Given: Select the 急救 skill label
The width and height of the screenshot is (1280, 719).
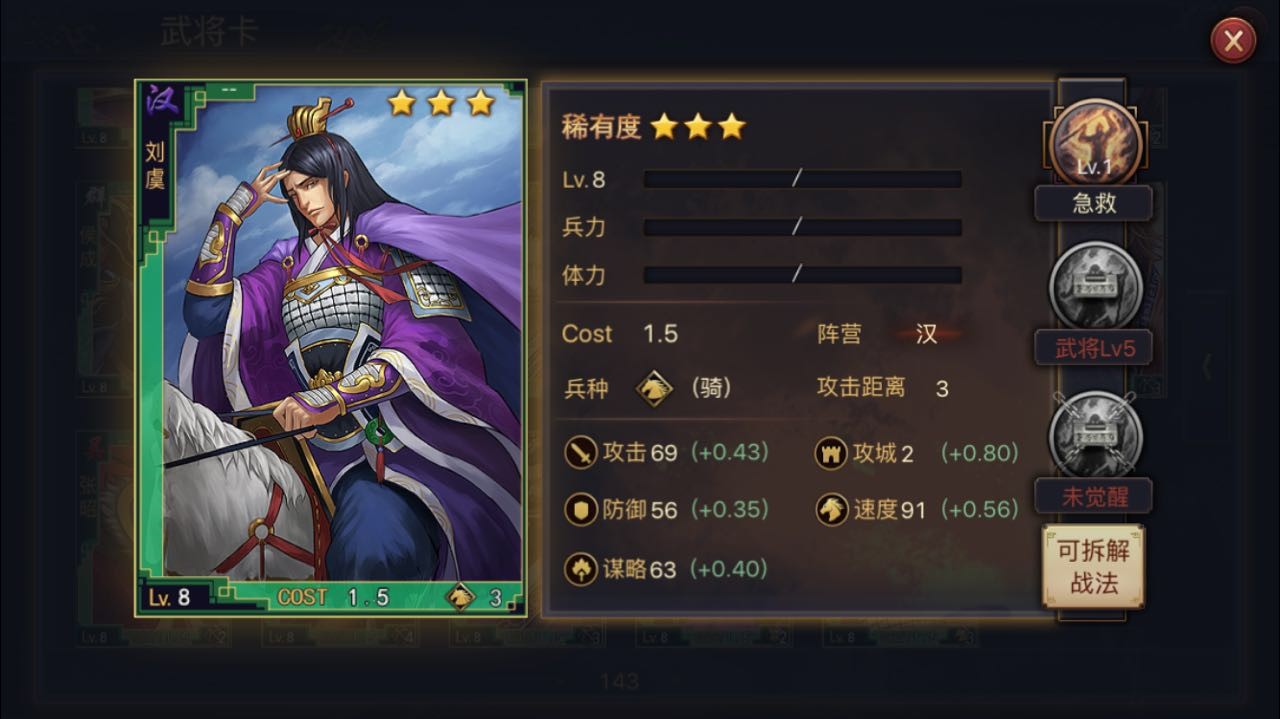Looking at the screenshot, I should pos(1093,203).
